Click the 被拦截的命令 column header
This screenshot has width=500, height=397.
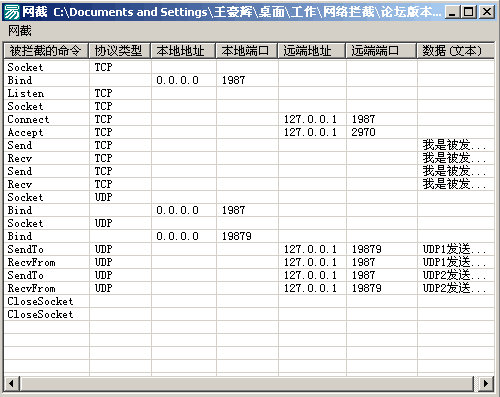(x=46, y=51)
